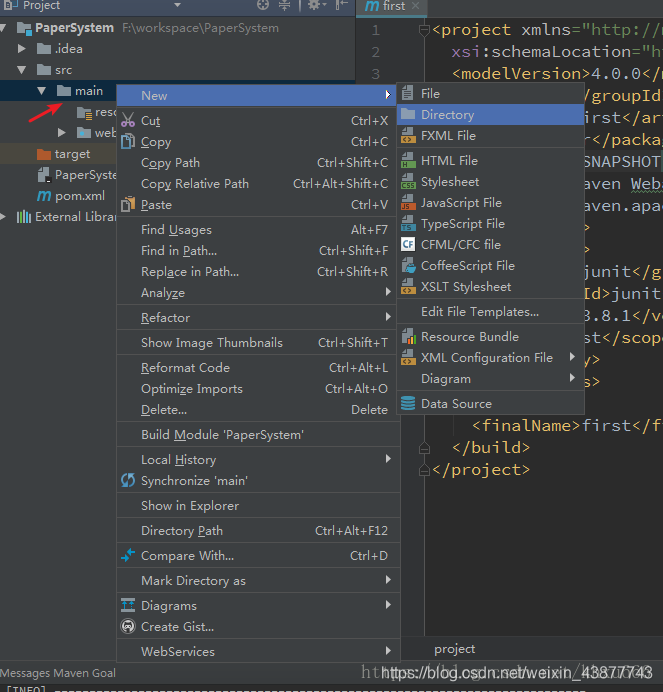The image size is (663, 692).
Task: Select Directory from the New submenu
Action: (447, 115)
